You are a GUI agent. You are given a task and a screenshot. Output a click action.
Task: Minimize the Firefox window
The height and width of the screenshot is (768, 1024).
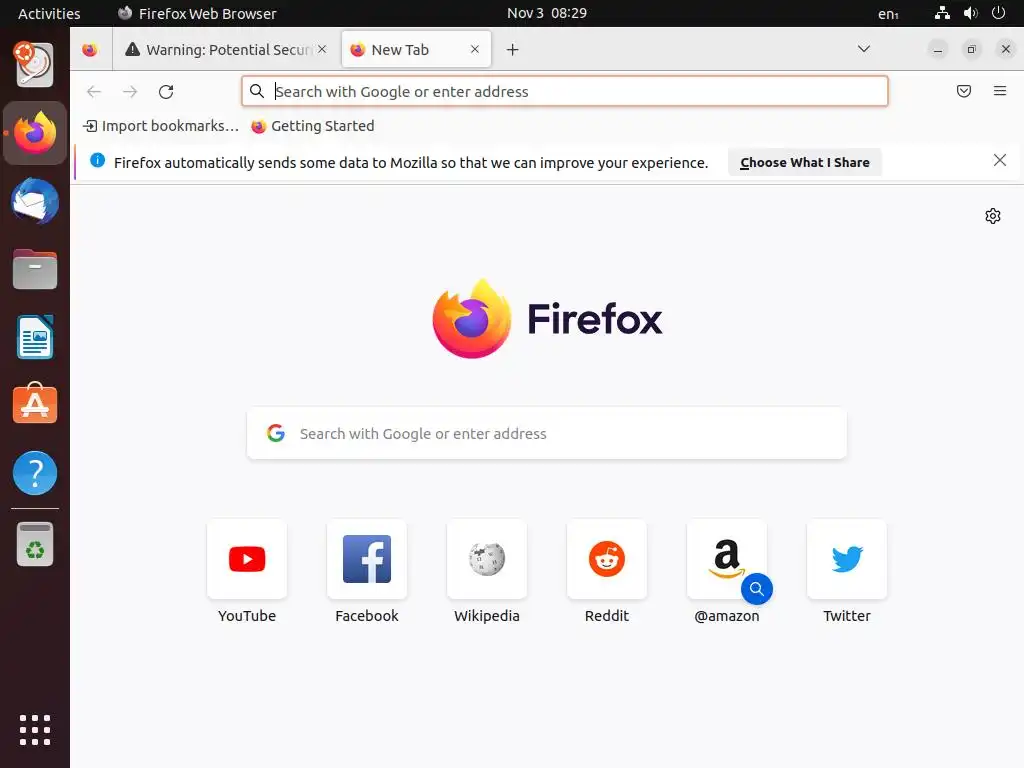[938, 50]
